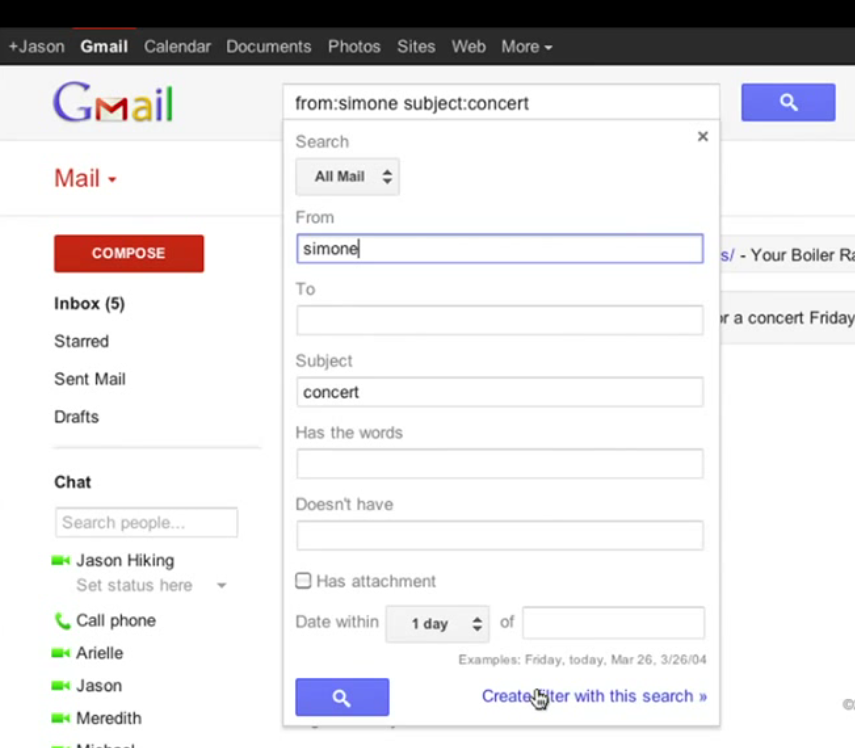
Task: Select Call phone in the chat list
Action: coord(116,620)
